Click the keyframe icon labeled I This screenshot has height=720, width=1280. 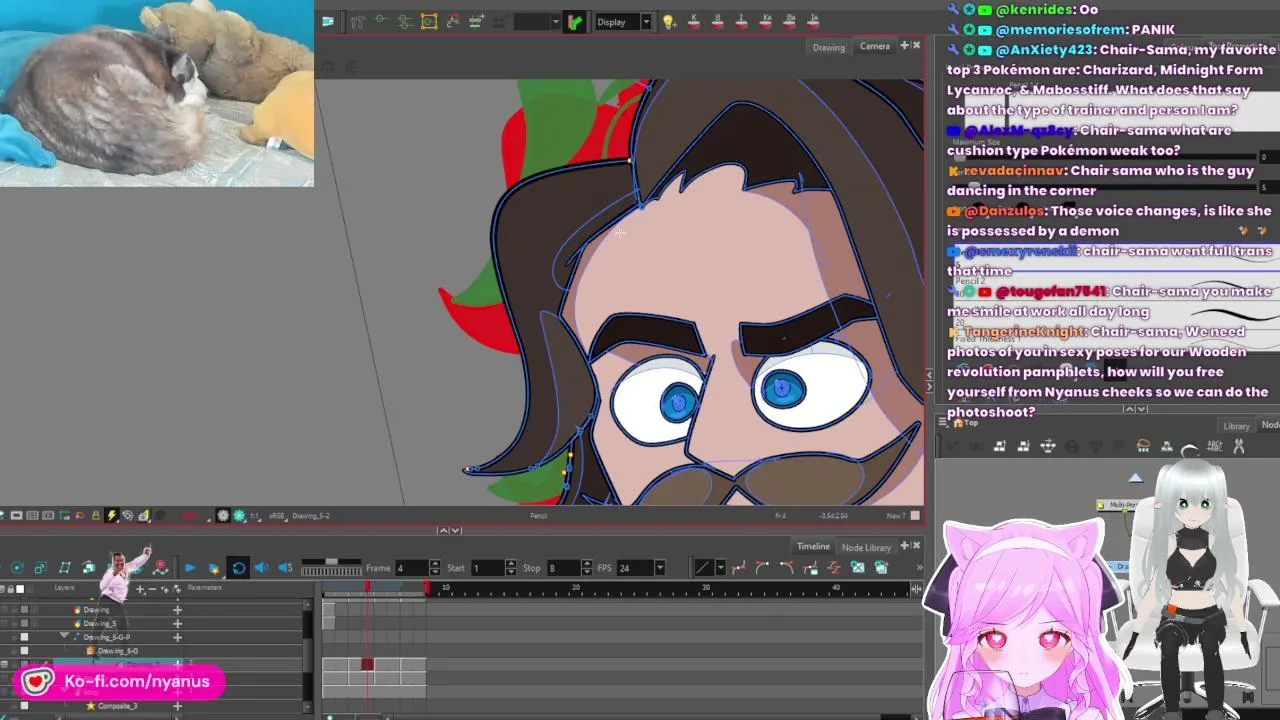(x=741, y=21)
